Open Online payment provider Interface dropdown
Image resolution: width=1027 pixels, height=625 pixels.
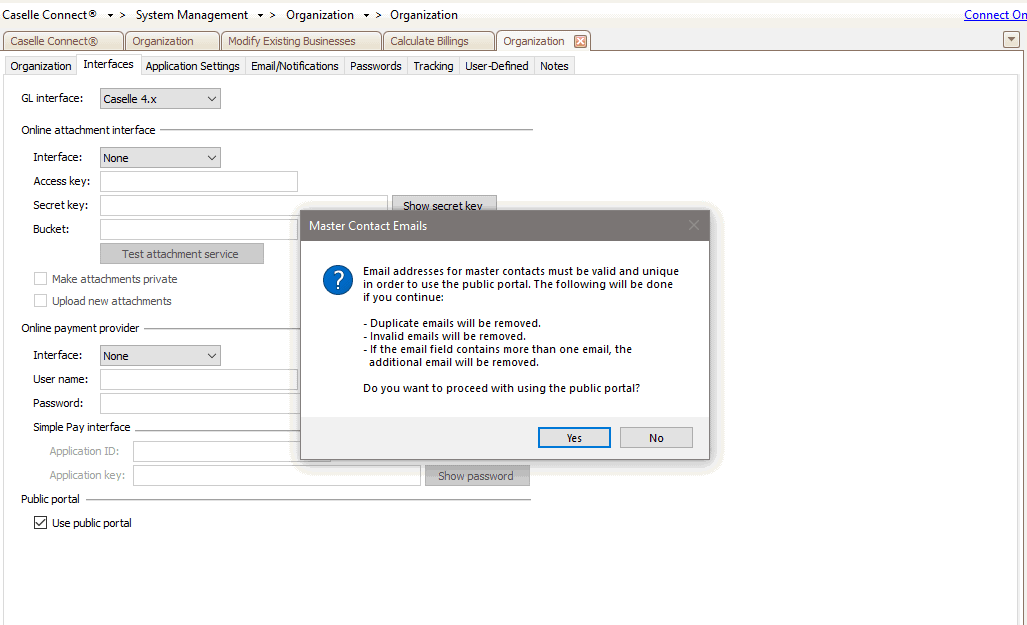pyautogui.click(x=160, y=356)
